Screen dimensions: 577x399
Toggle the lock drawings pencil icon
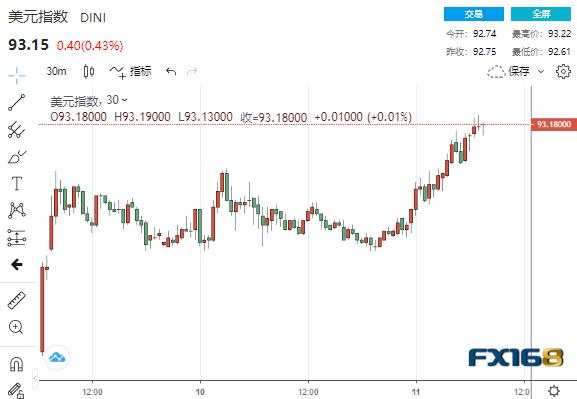[16, 391]
